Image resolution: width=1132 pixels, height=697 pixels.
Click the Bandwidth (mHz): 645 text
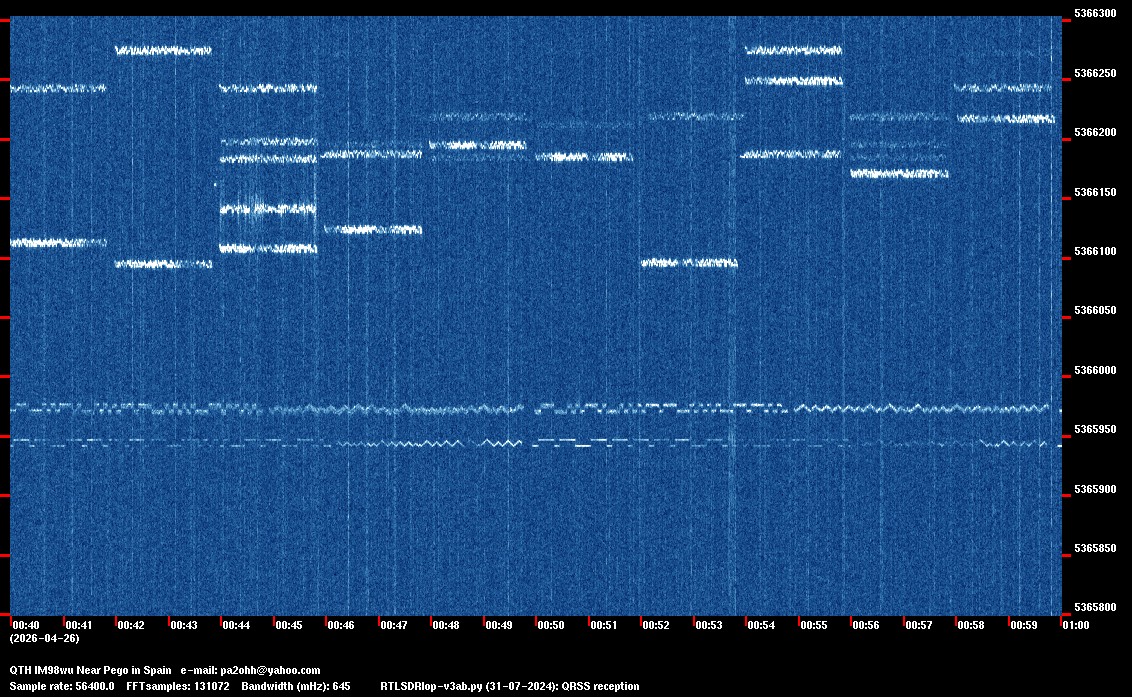295,686
